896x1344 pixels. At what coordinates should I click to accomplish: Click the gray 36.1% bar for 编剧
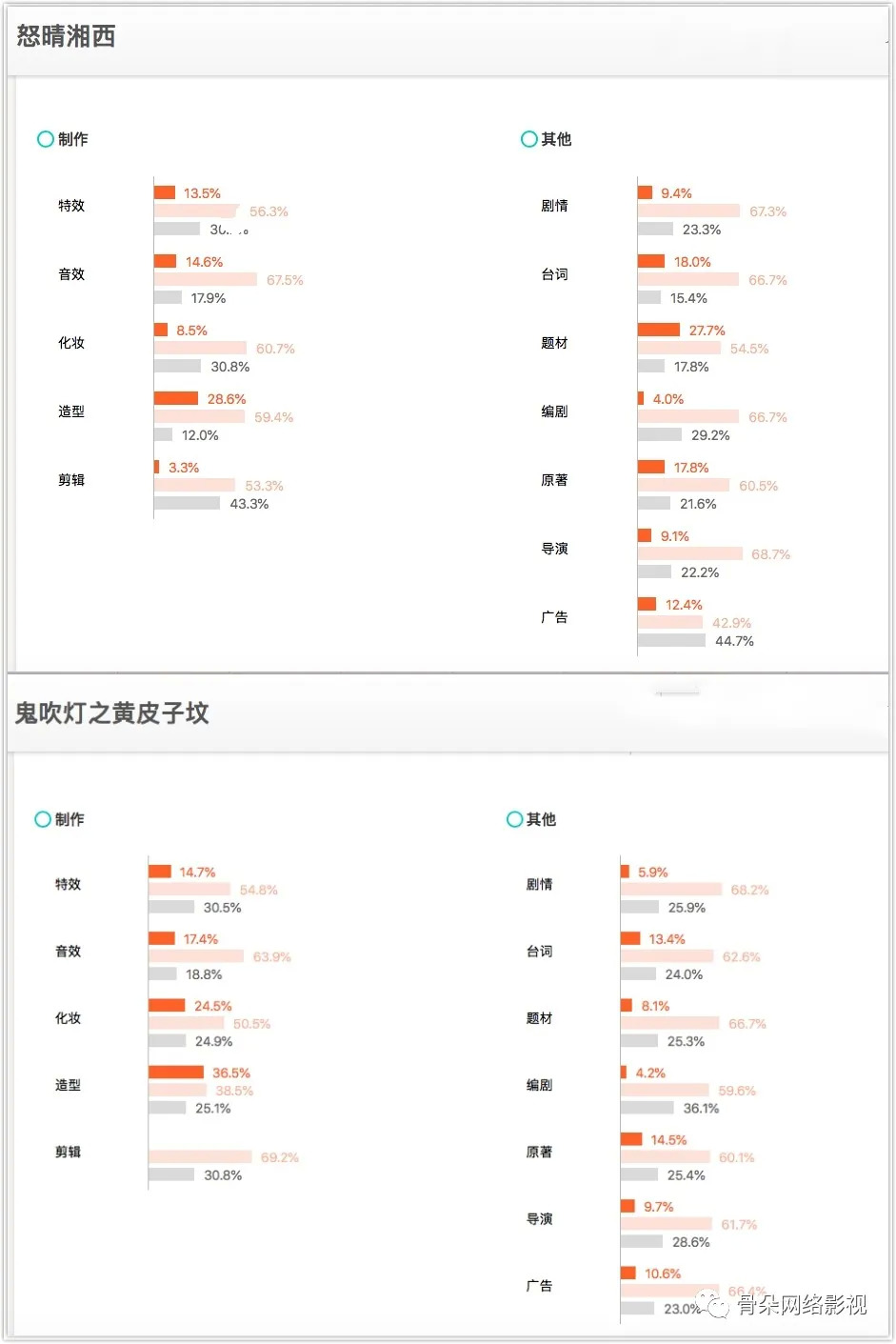click(647, 1108)
